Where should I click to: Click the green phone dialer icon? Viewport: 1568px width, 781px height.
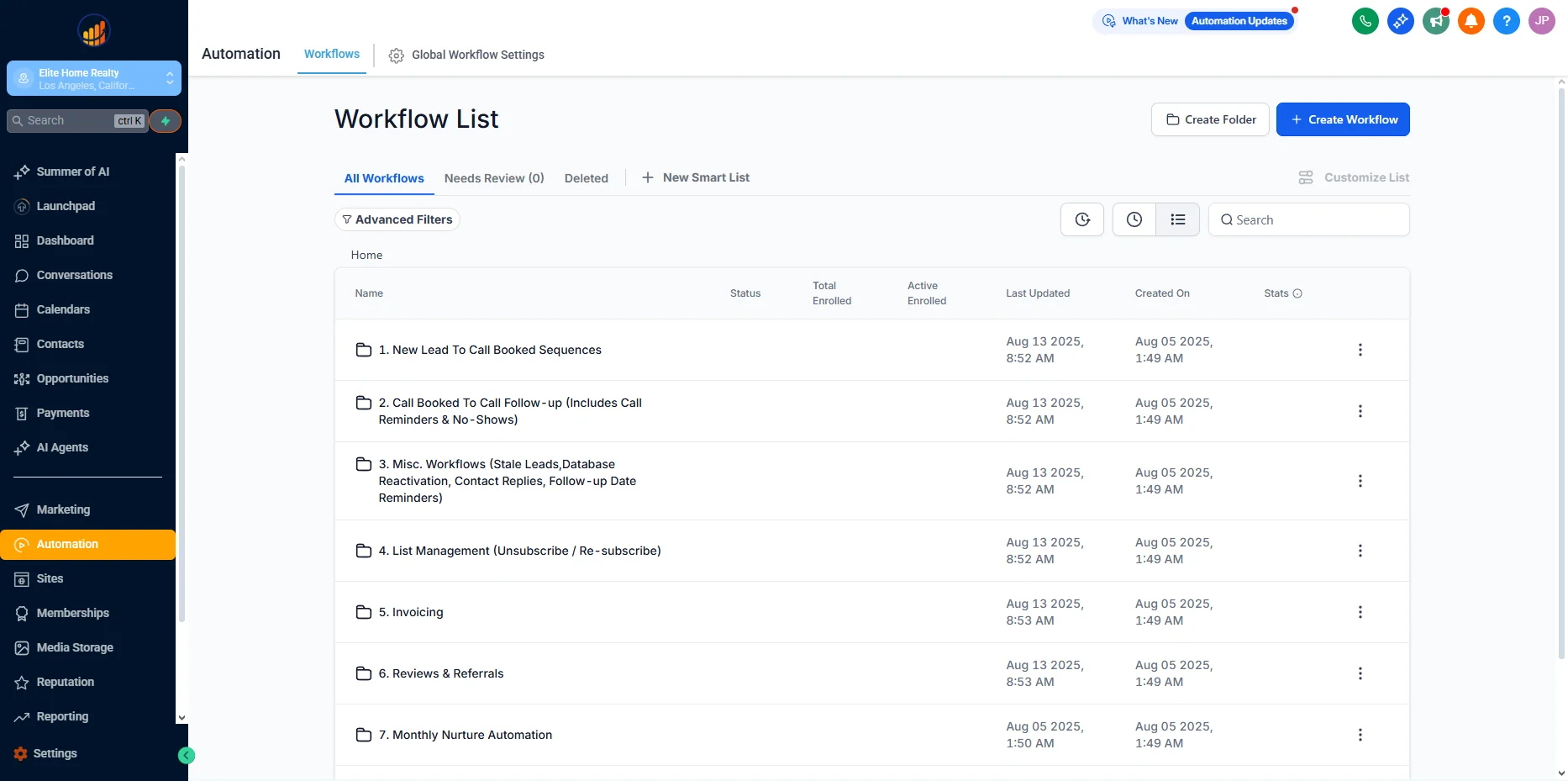[1365, 21]
